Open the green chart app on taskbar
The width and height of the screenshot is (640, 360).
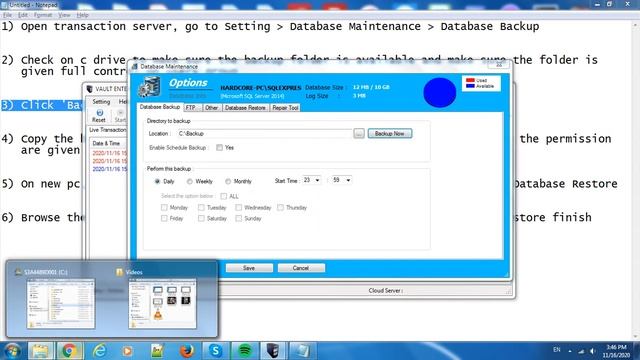[x=157, y=351]
